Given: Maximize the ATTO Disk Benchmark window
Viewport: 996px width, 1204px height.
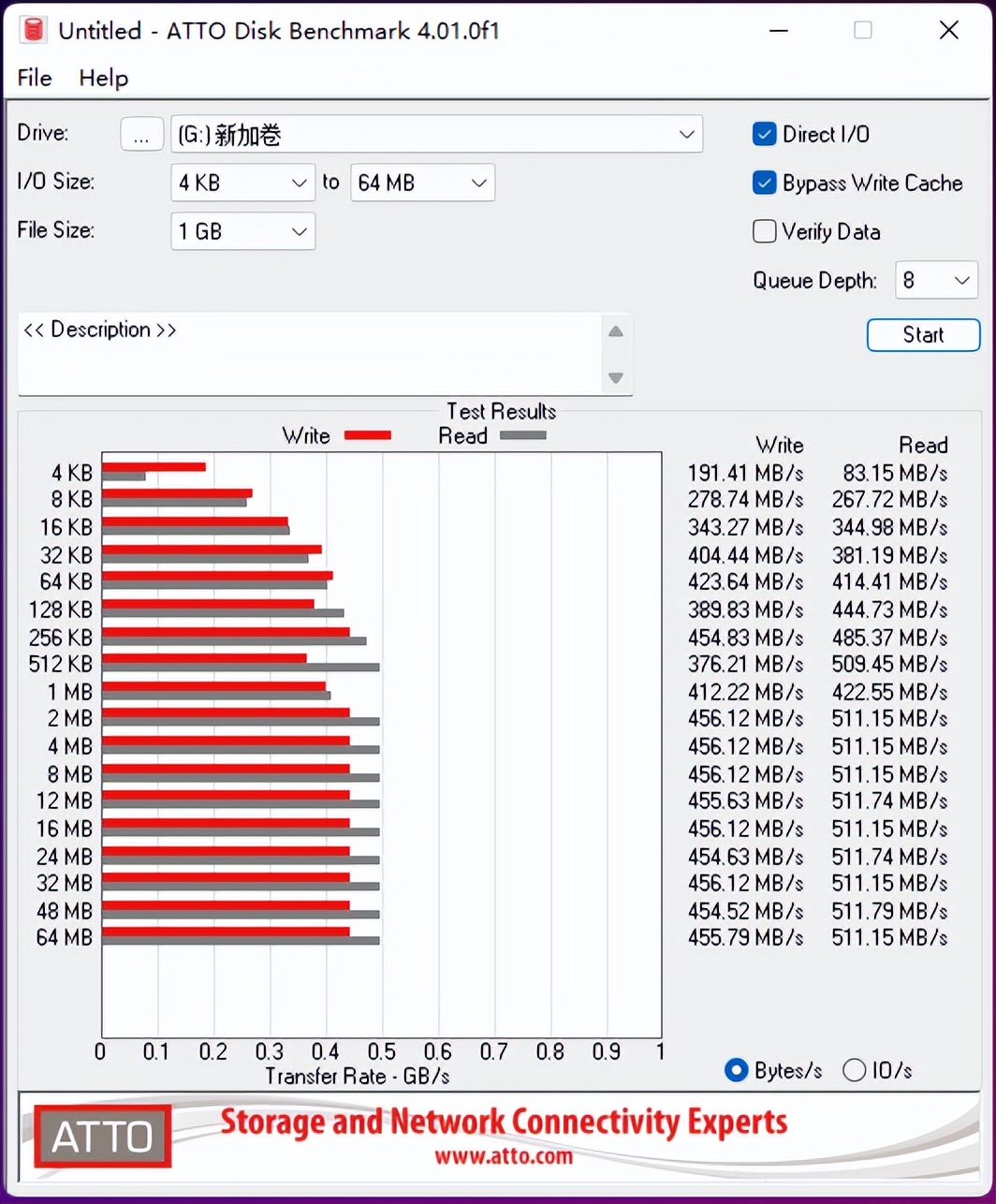Looking at the screenshot, I should click(x=863, y=30).
